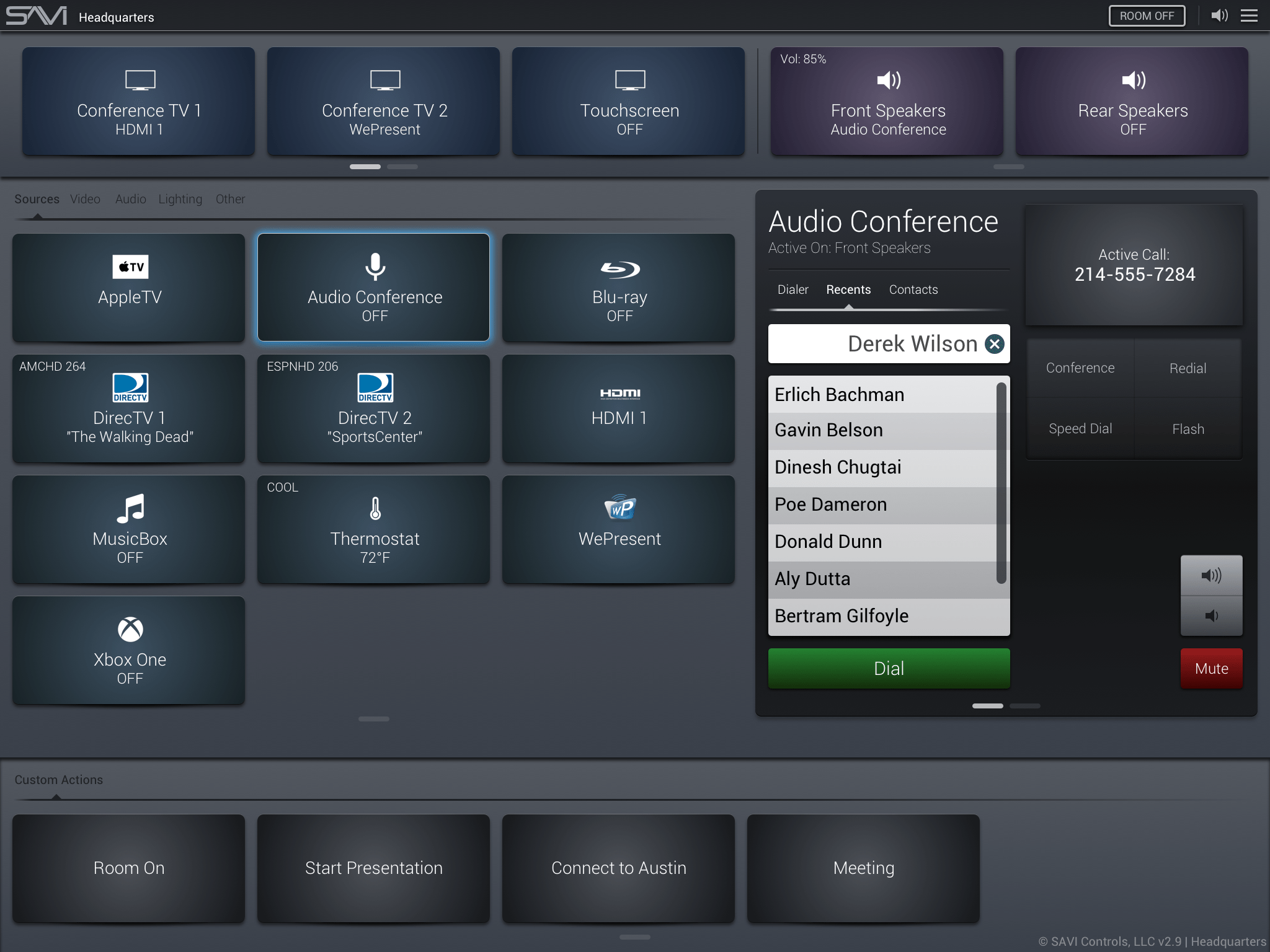Viewport: 1270px width, 952px height.
Task: Tap the microphone icon on Audio Conference tile
Action: click(373, 268)
